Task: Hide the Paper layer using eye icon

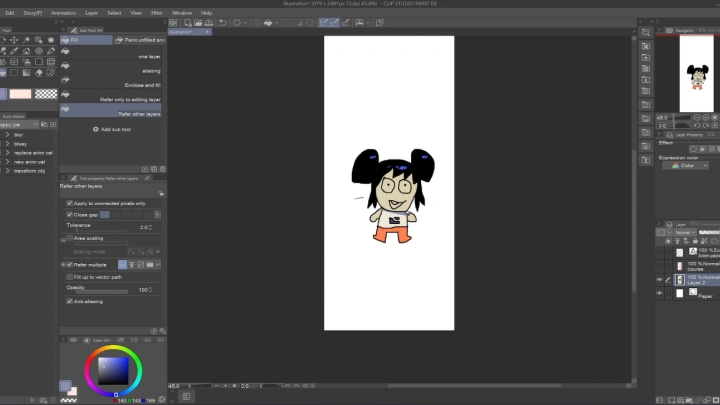Action: click(x=659, y=293)
